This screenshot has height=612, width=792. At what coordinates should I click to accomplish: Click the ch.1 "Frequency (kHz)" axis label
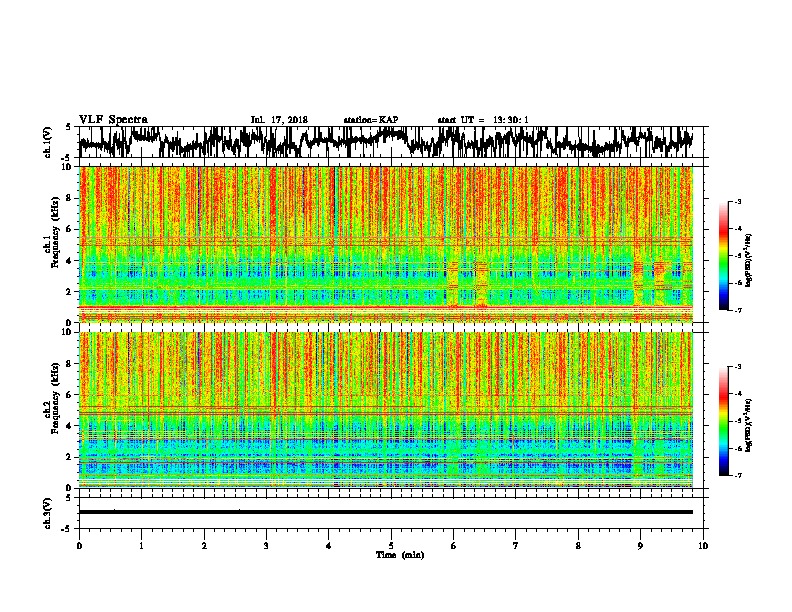pyautogui.click(x=55, y=233)
